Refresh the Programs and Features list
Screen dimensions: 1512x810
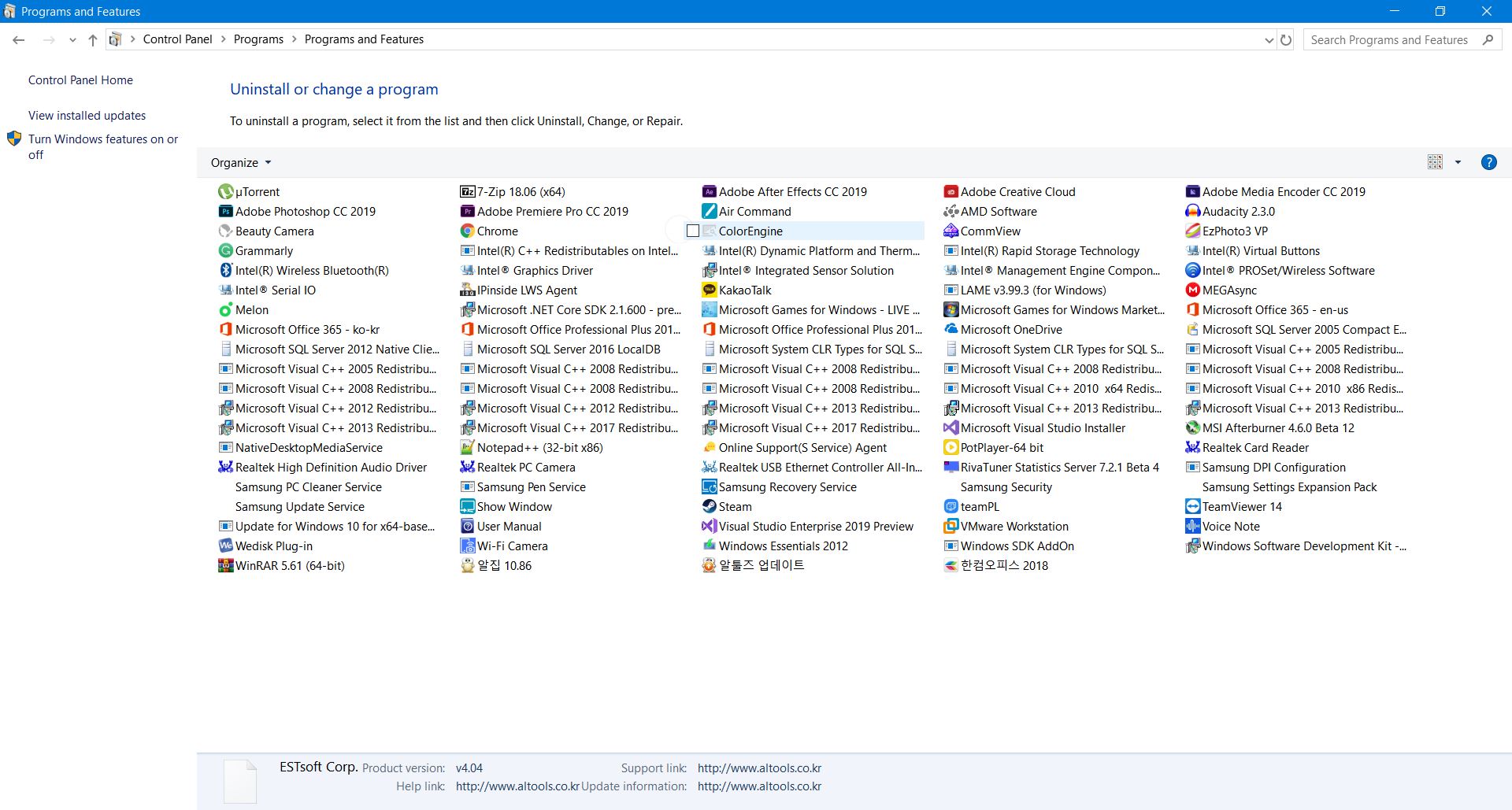[x=1286, y=39]
